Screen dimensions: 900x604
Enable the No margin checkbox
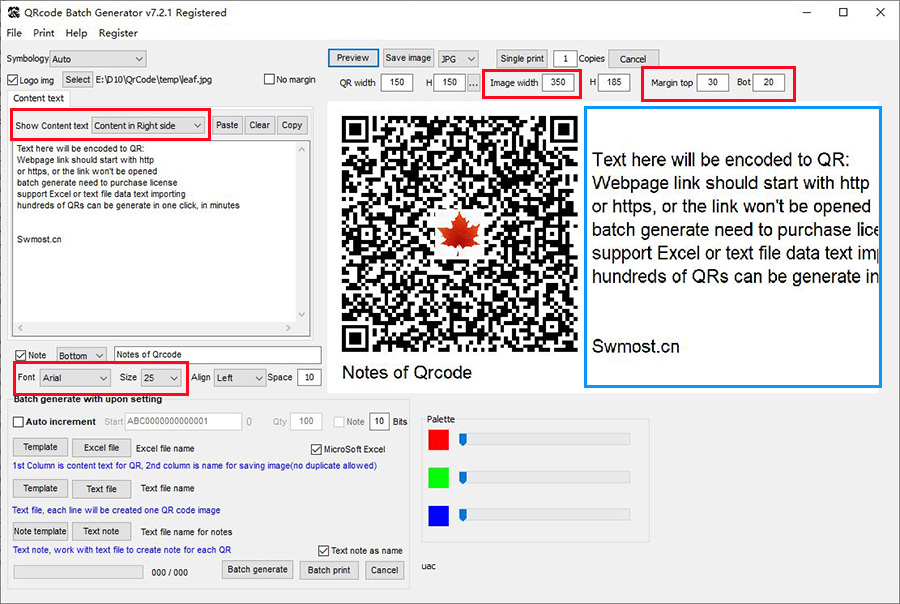click(269, 79)
